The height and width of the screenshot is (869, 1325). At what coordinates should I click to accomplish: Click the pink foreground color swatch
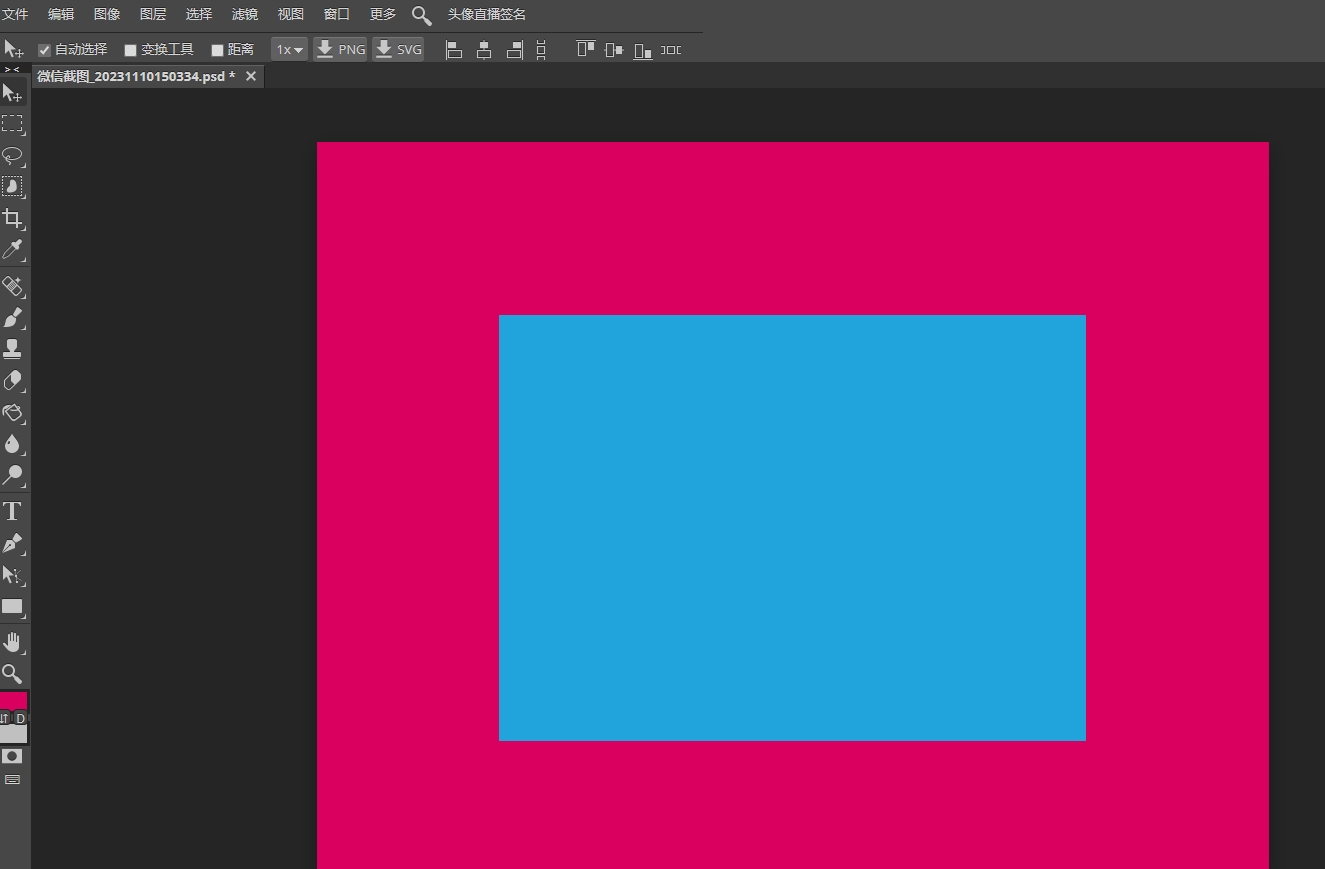(x=13, y=700)
